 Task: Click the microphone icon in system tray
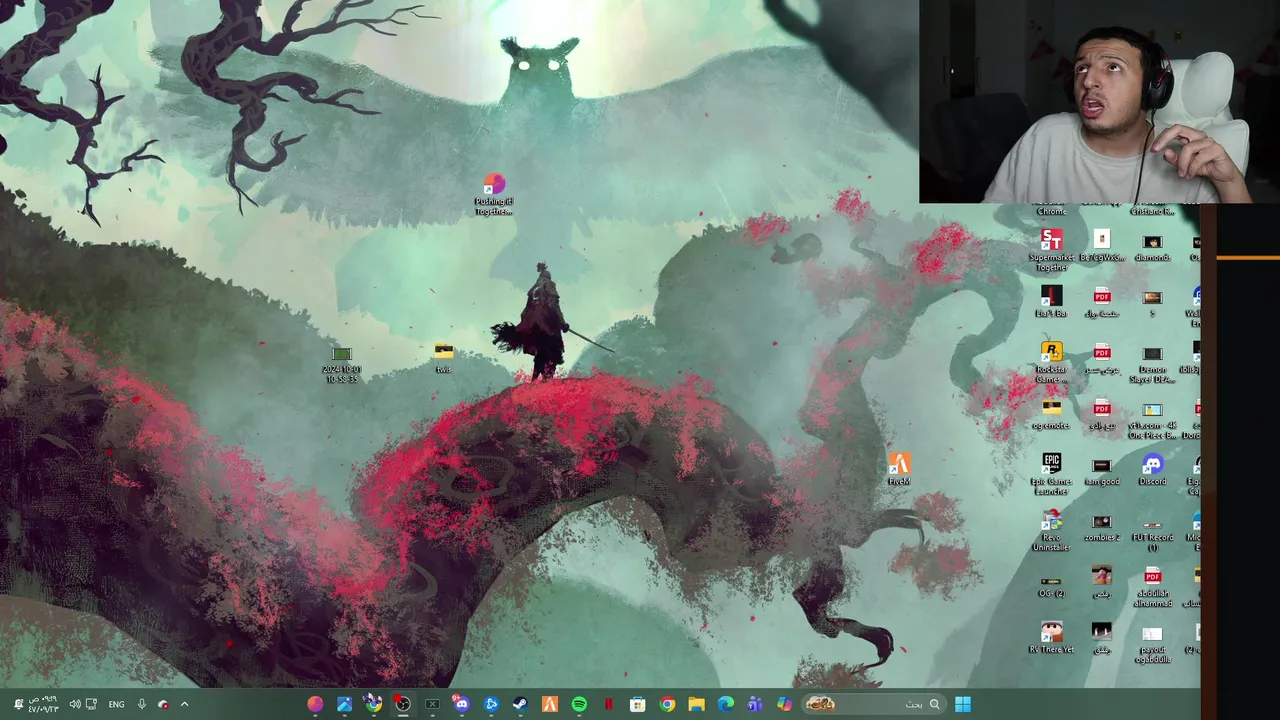click(x=141, y=704)
